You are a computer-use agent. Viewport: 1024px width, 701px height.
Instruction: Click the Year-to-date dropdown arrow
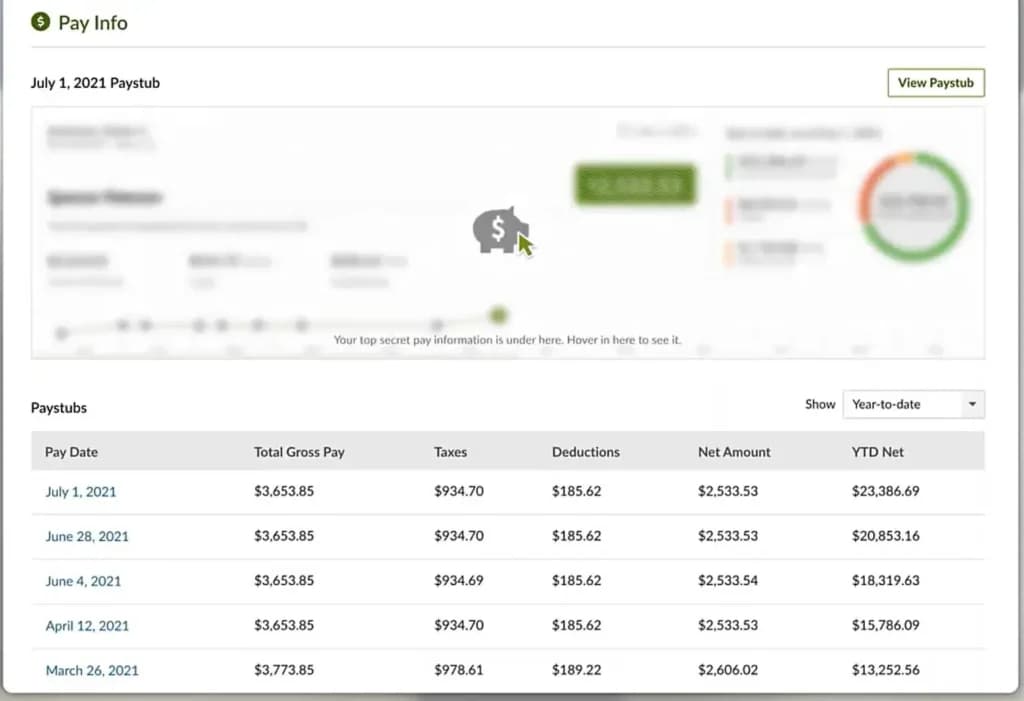972,404
